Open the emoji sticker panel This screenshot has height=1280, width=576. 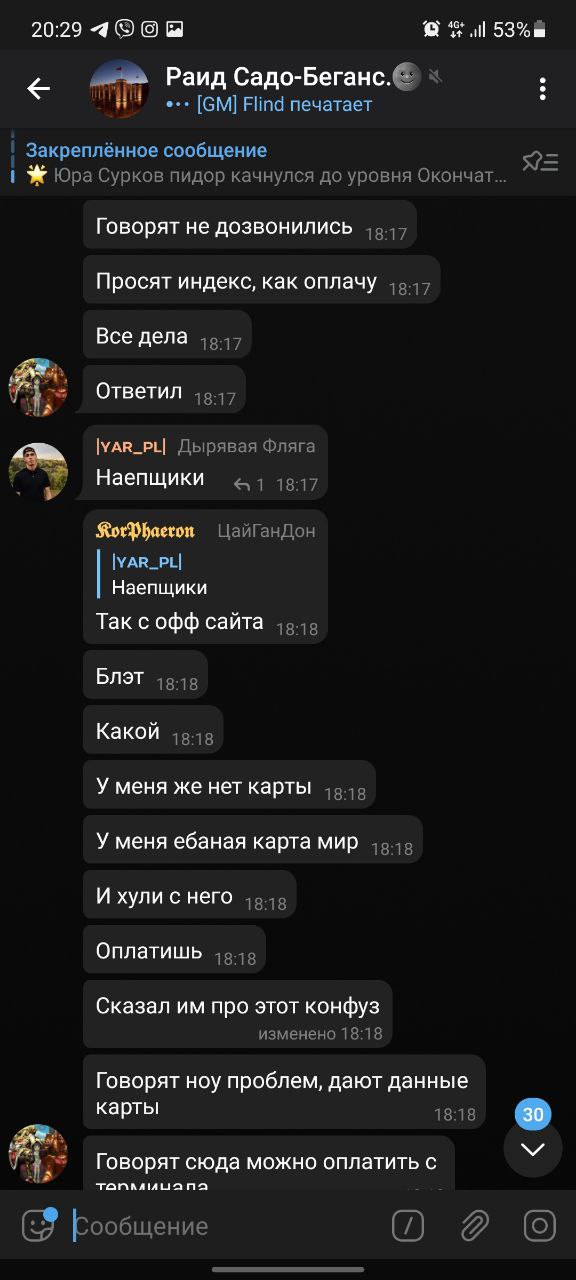[x=39, y=1225]
